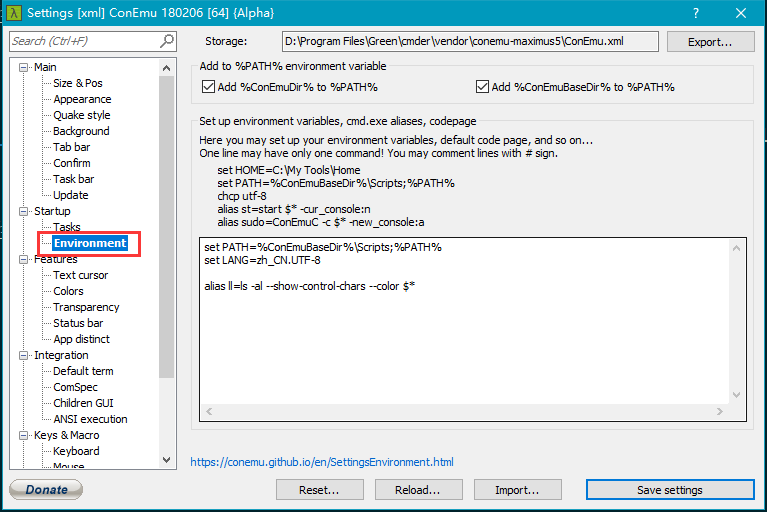Viewport: 767px width, 512px height.
Task: Click the Startup category label
Action: coord(52,211)
